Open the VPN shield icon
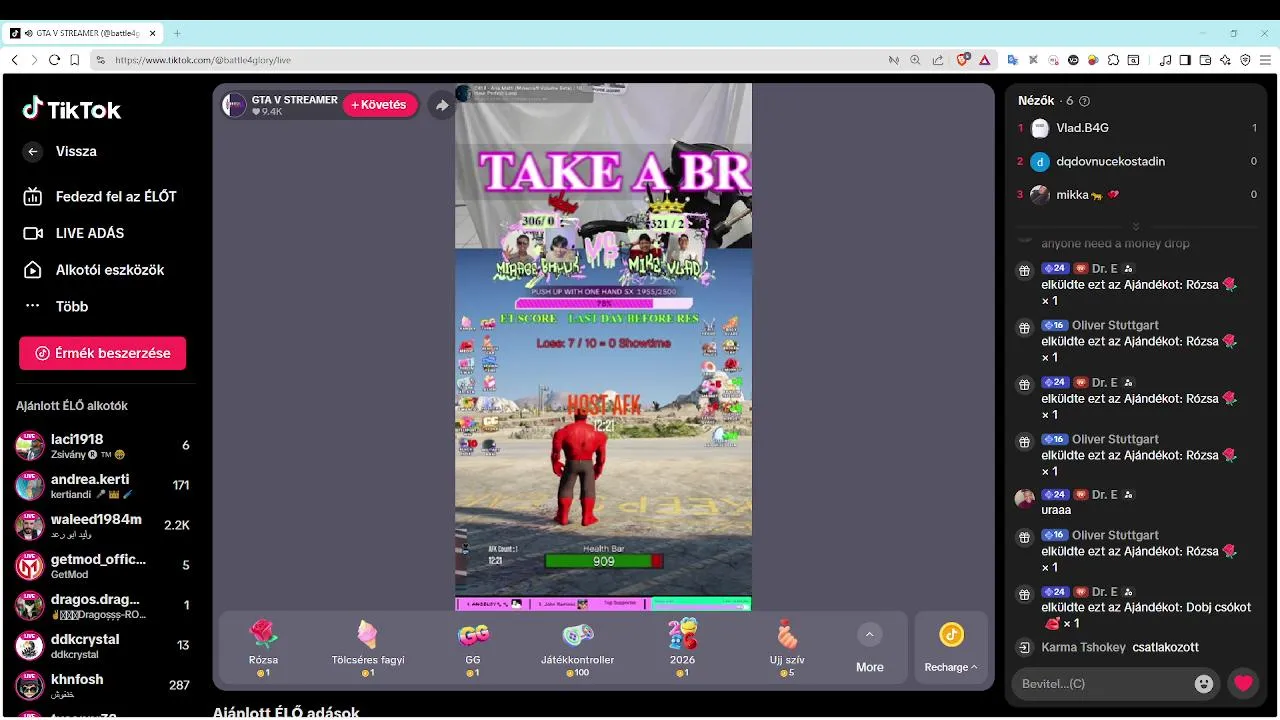 (1245, 60)
